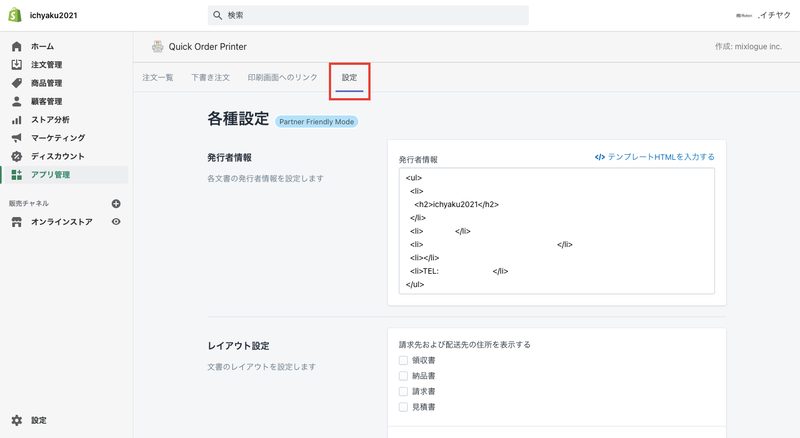Click inside the 発行者情報 HTML textarea
This screenshot has width=800, height=438.
tap(557, 231)
